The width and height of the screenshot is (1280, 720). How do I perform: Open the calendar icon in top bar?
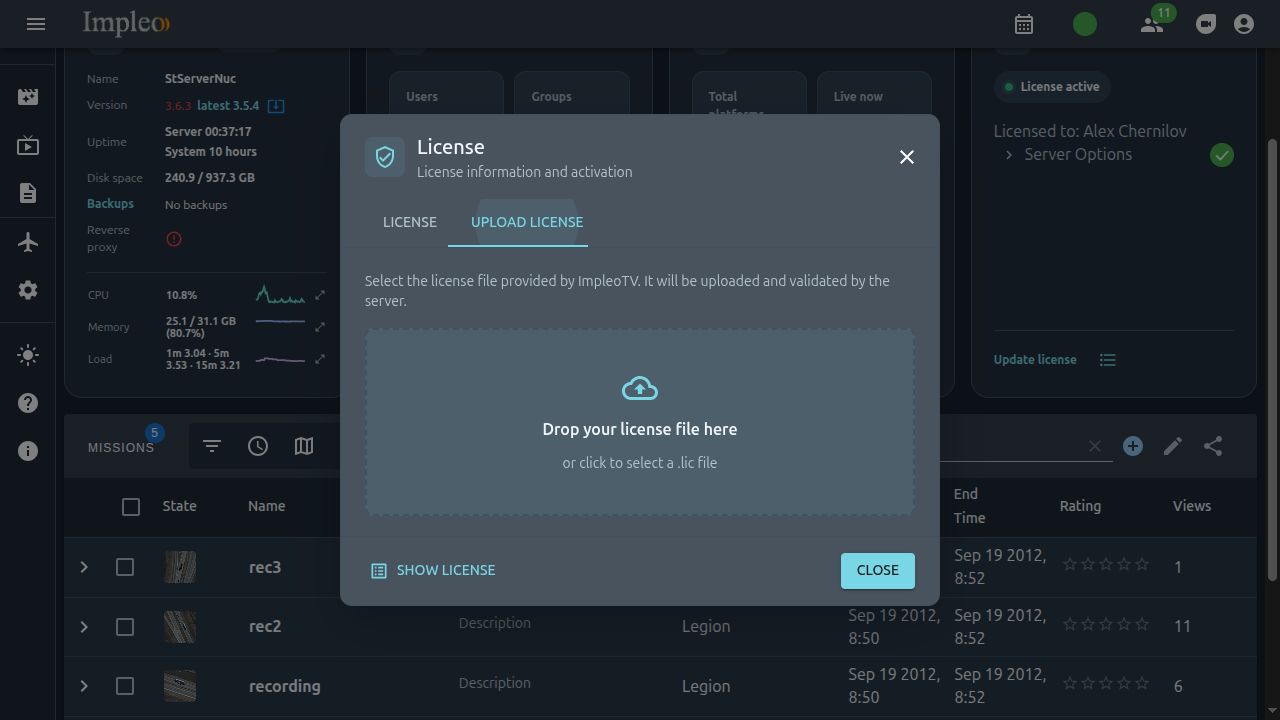pos(1024,24)
